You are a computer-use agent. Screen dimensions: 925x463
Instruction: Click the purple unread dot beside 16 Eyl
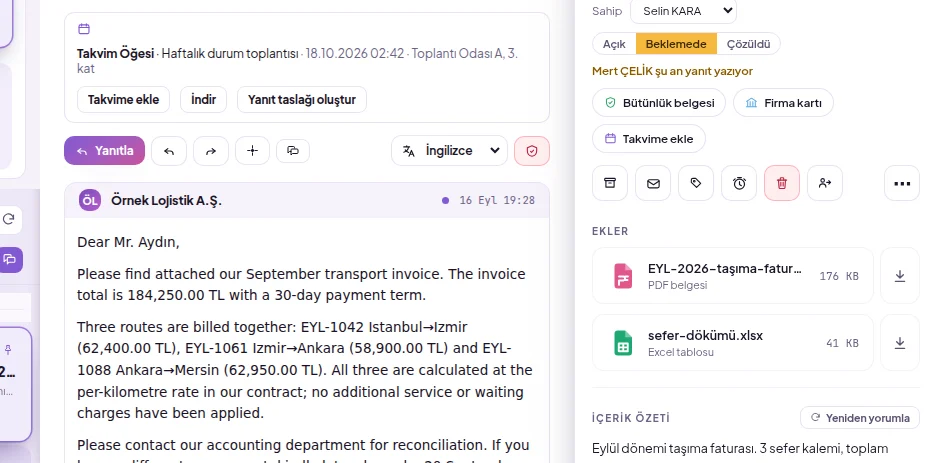pyautogui.click(x=445, y=201)
